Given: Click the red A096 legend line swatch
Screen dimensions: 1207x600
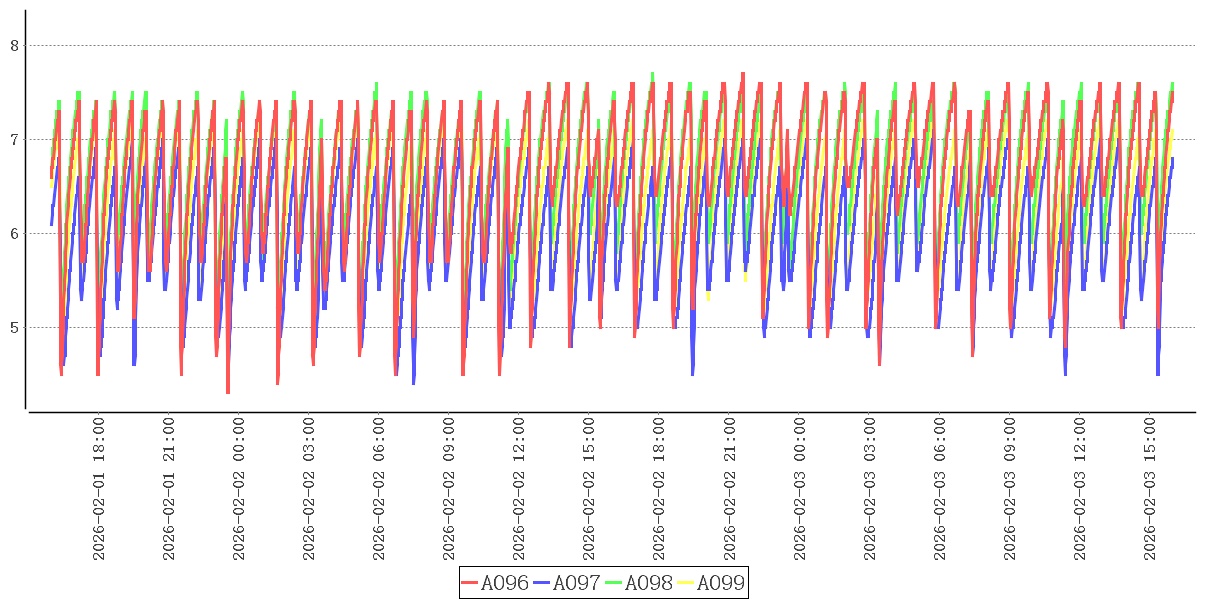Looking at the screenshot, I should (470, 583).
